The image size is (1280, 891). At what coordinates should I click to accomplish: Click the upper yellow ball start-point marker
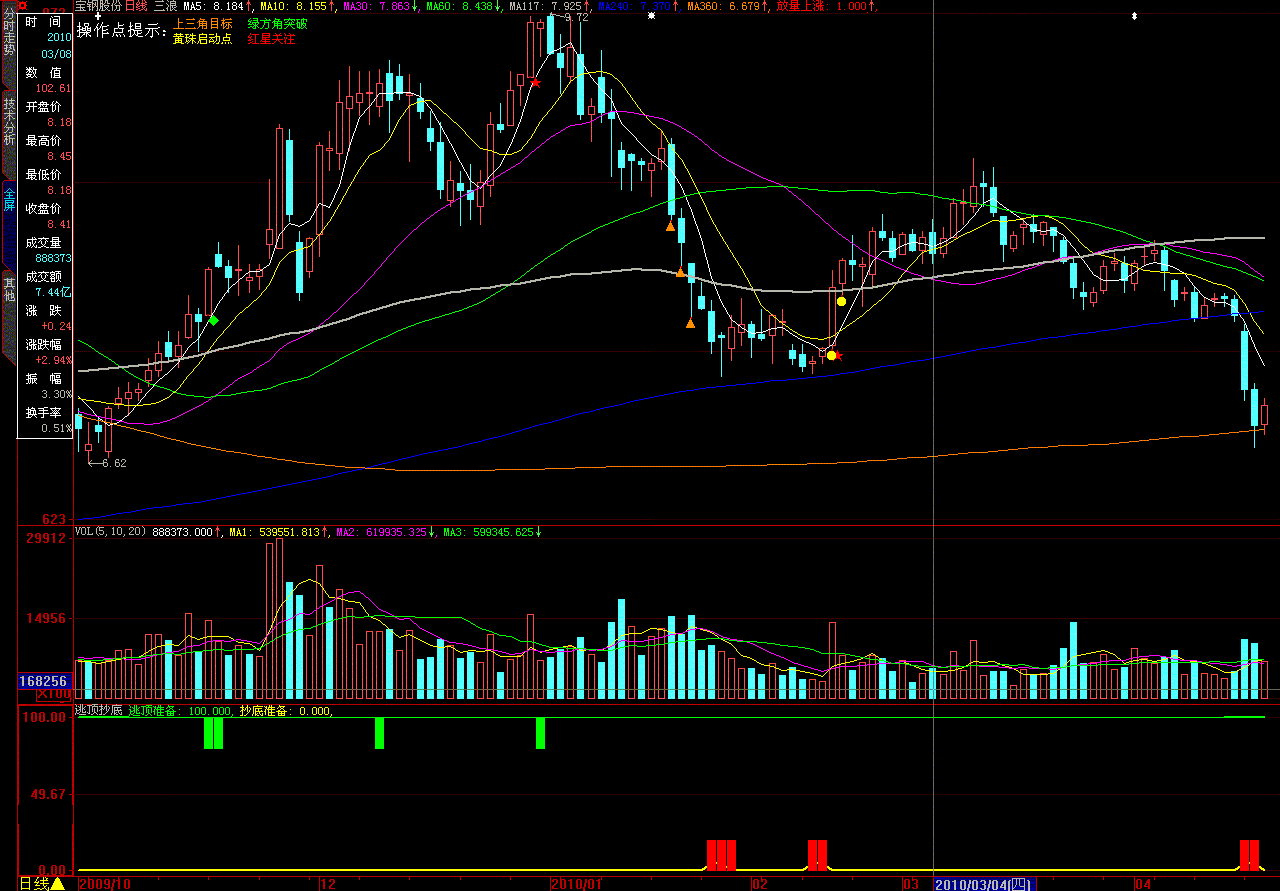tap(841, 301)
